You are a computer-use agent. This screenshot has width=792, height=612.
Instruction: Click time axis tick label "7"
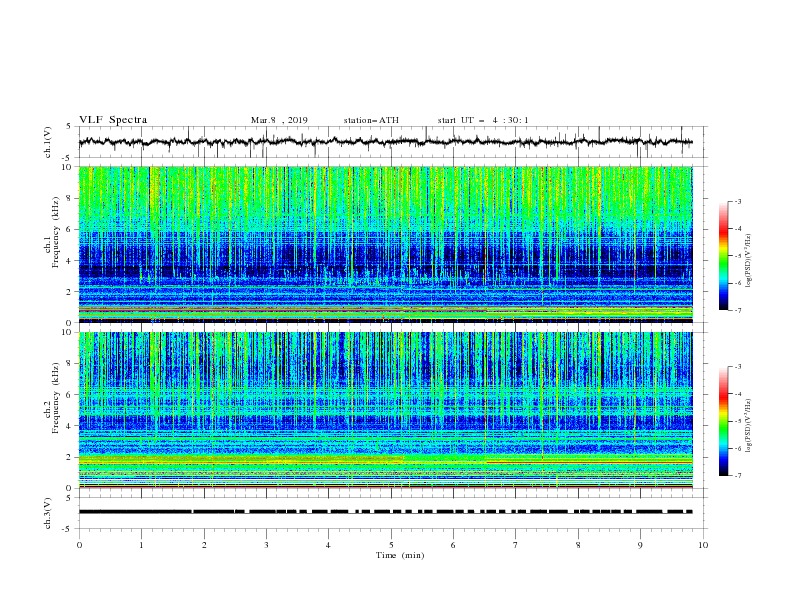coord(516,545)
